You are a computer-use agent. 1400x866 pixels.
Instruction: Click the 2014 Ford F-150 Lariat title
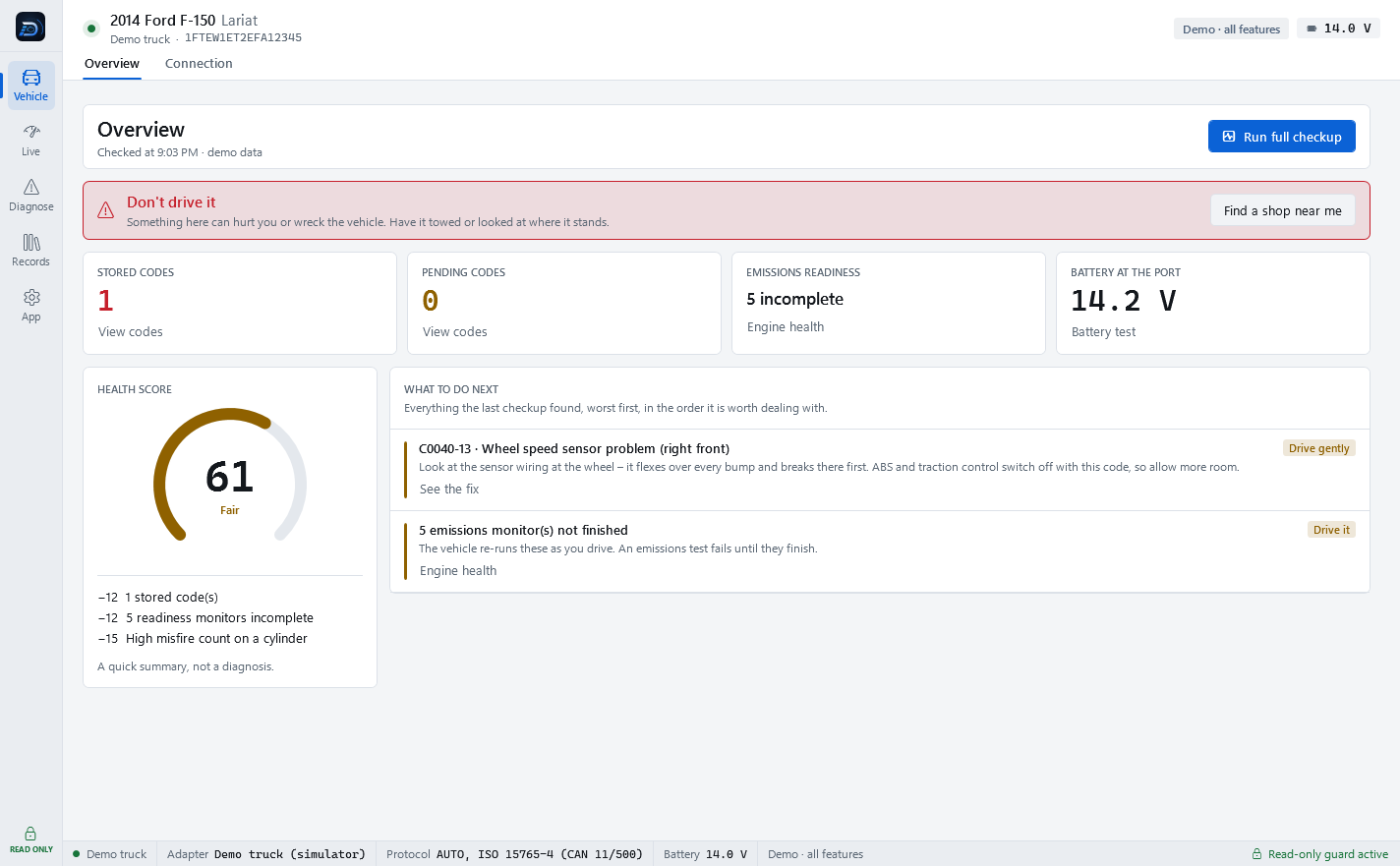pyautogui.click(x=184, y=21)
